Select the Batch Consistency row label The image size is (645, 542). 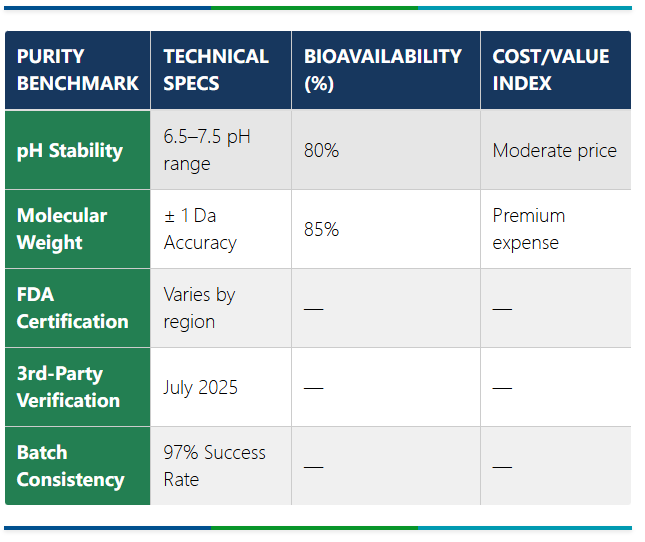(71, 466)
